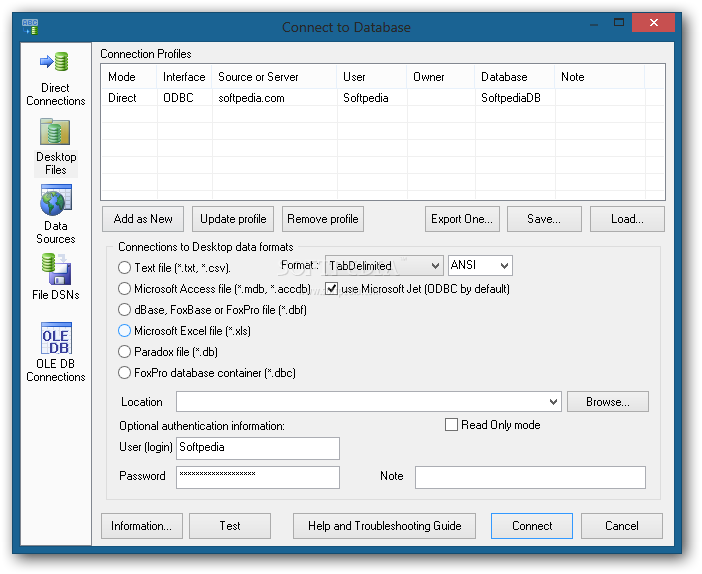Click Save... profiles button
702x574 pixels.
(544, 219)
